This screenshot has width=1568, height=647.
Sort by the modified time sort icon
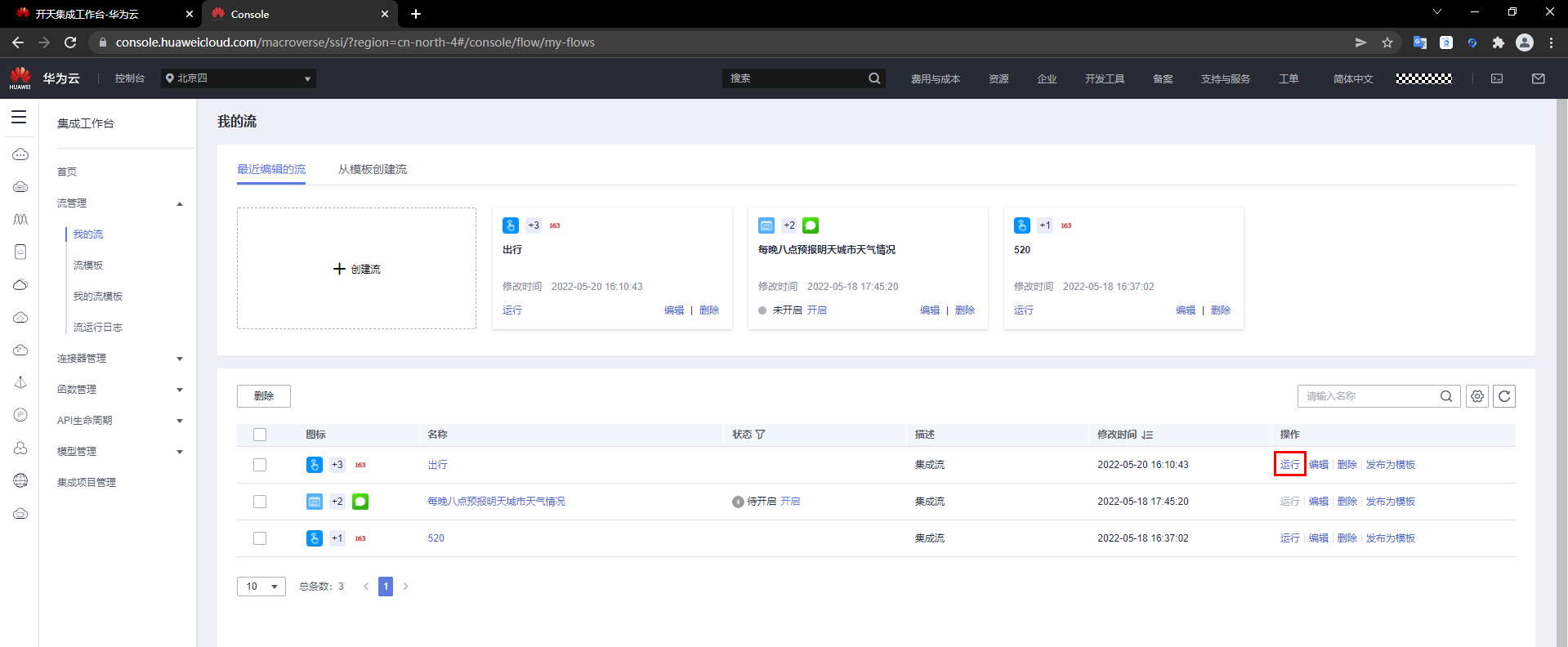pyautogui.click(x=1148, y=435)
